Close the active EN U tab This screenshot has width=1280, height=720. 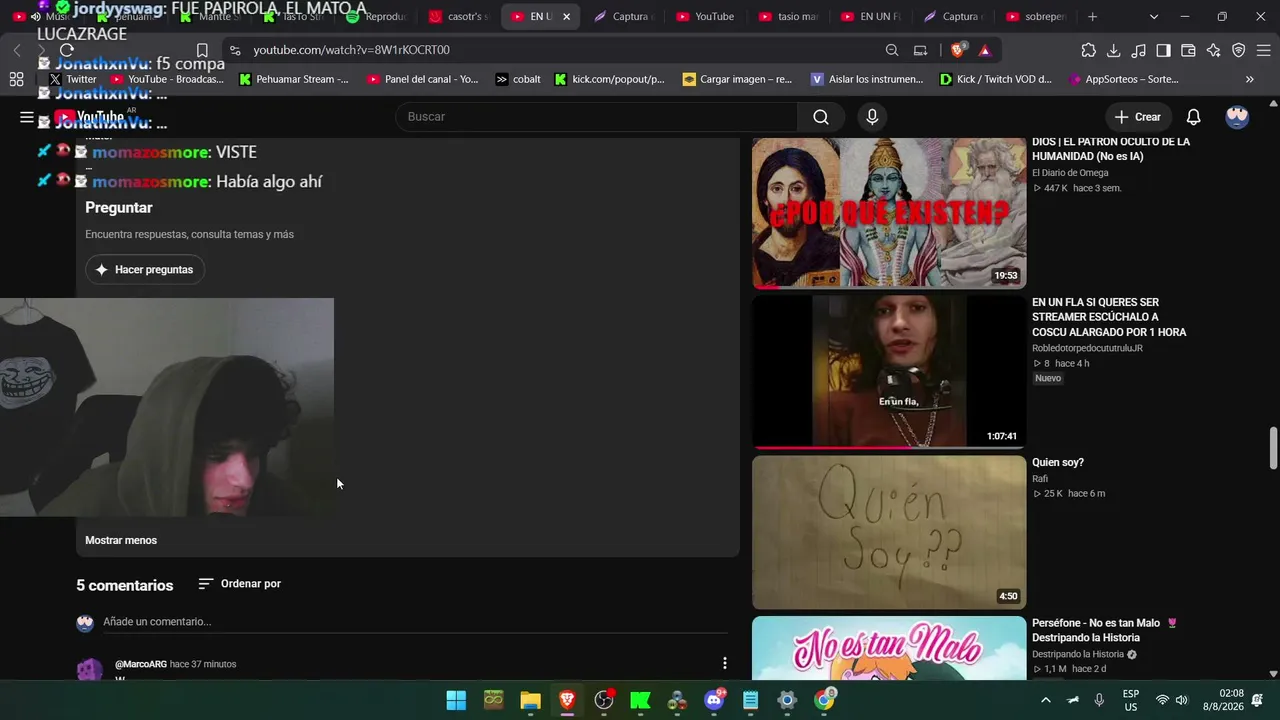click(567, 16)
